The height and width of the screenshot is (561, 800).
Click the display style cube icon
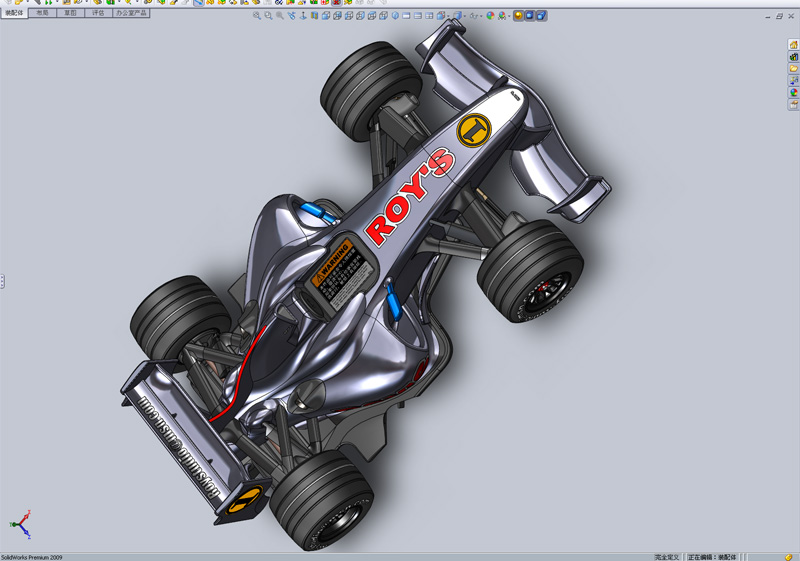458,16
